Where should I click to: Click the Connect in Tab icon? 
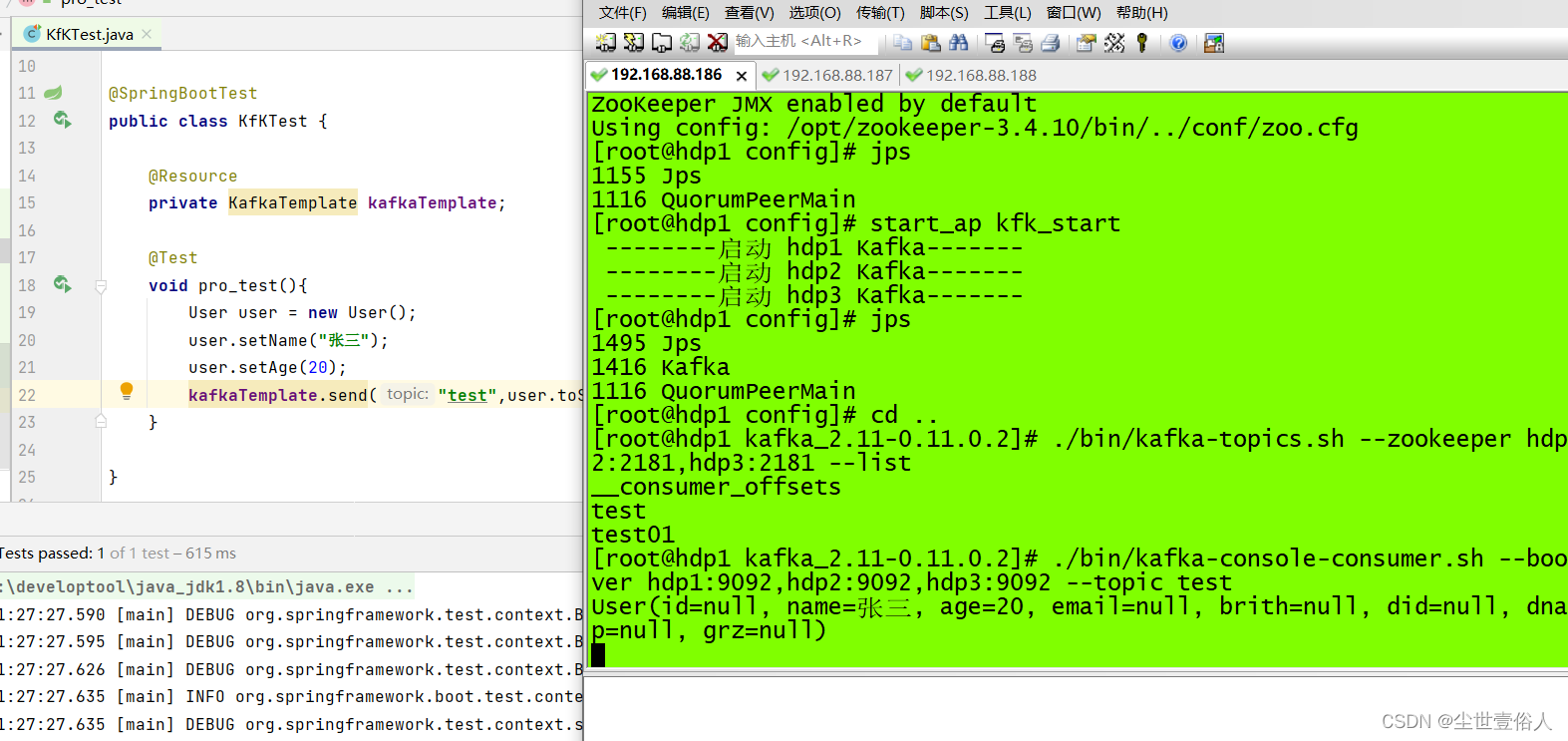click(661, 42)
